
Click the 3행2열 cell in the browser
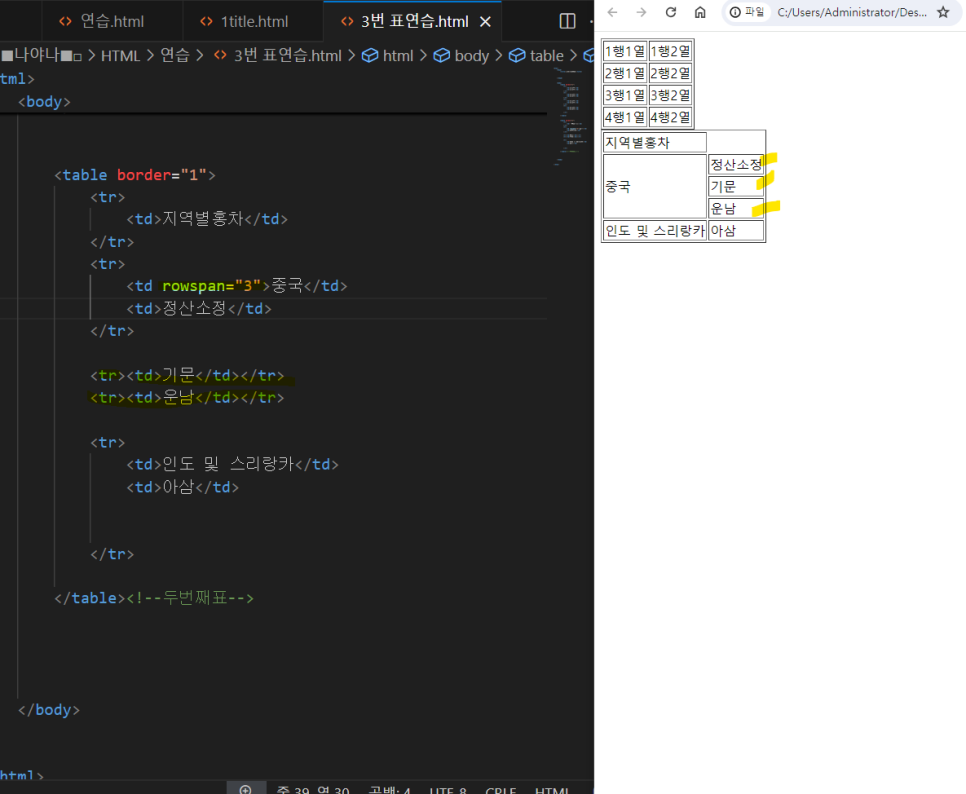click(x=670, y=95)
